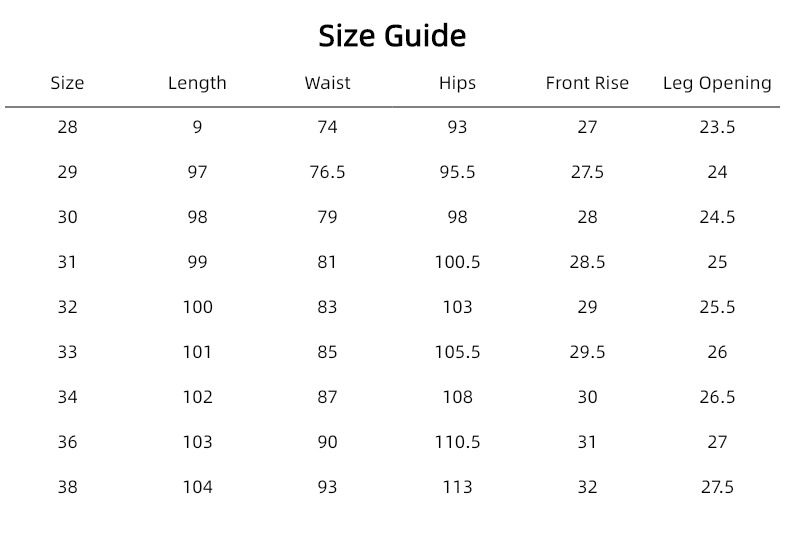This screenshot has height=535, width=785.
Task: Click the Hips column header
Action: pos(457,83)
